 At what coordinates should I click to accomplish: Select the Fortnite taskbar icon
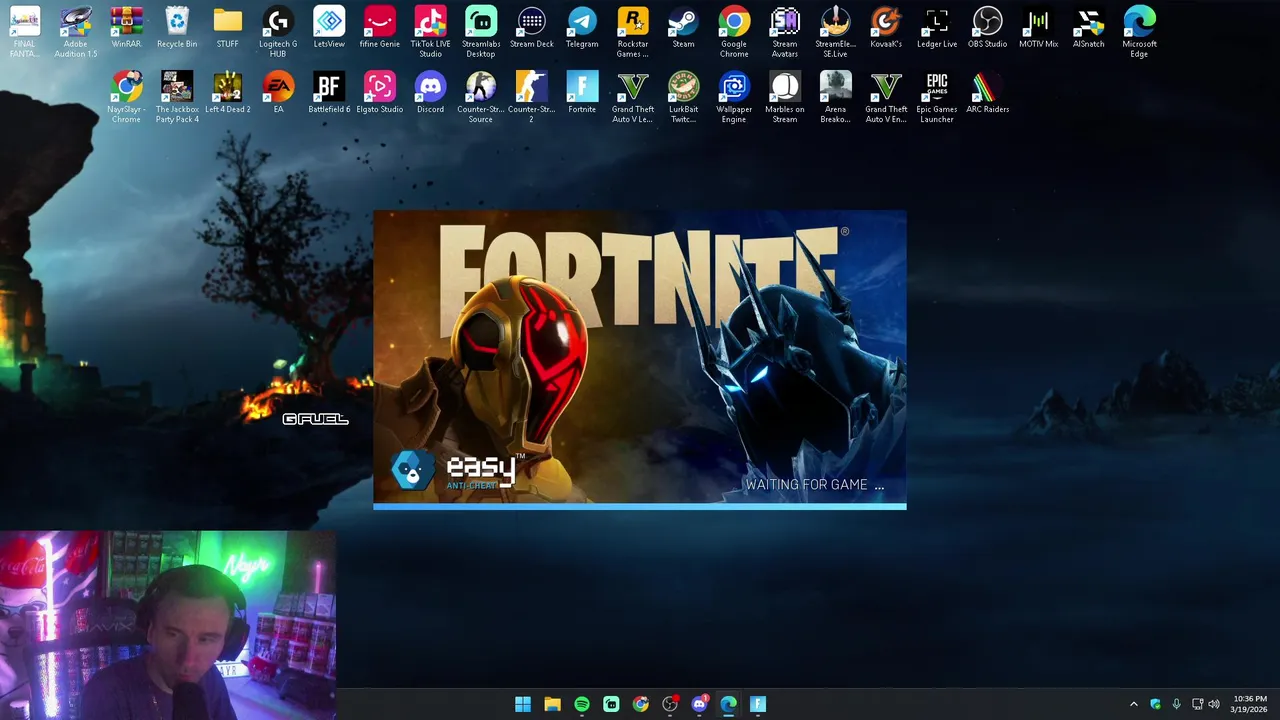point(758,704)
